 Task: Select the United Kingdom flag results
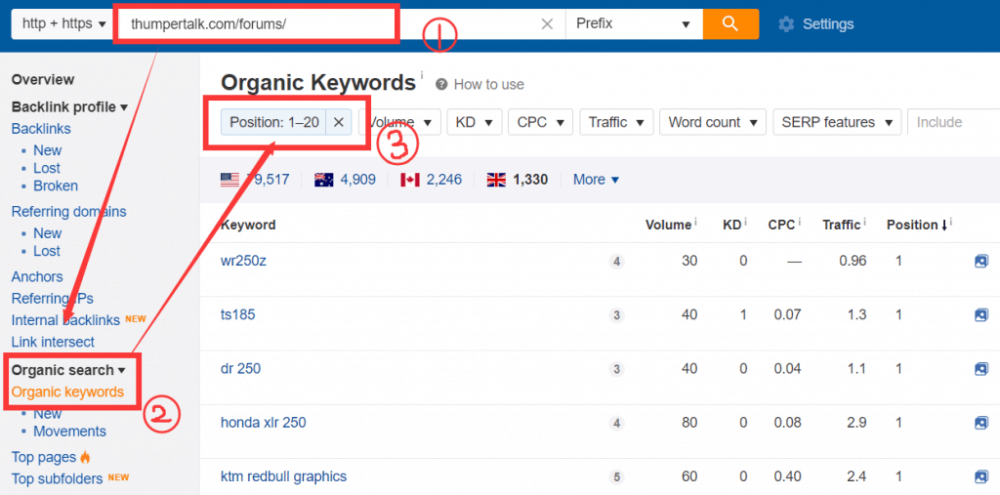(517, 180)
